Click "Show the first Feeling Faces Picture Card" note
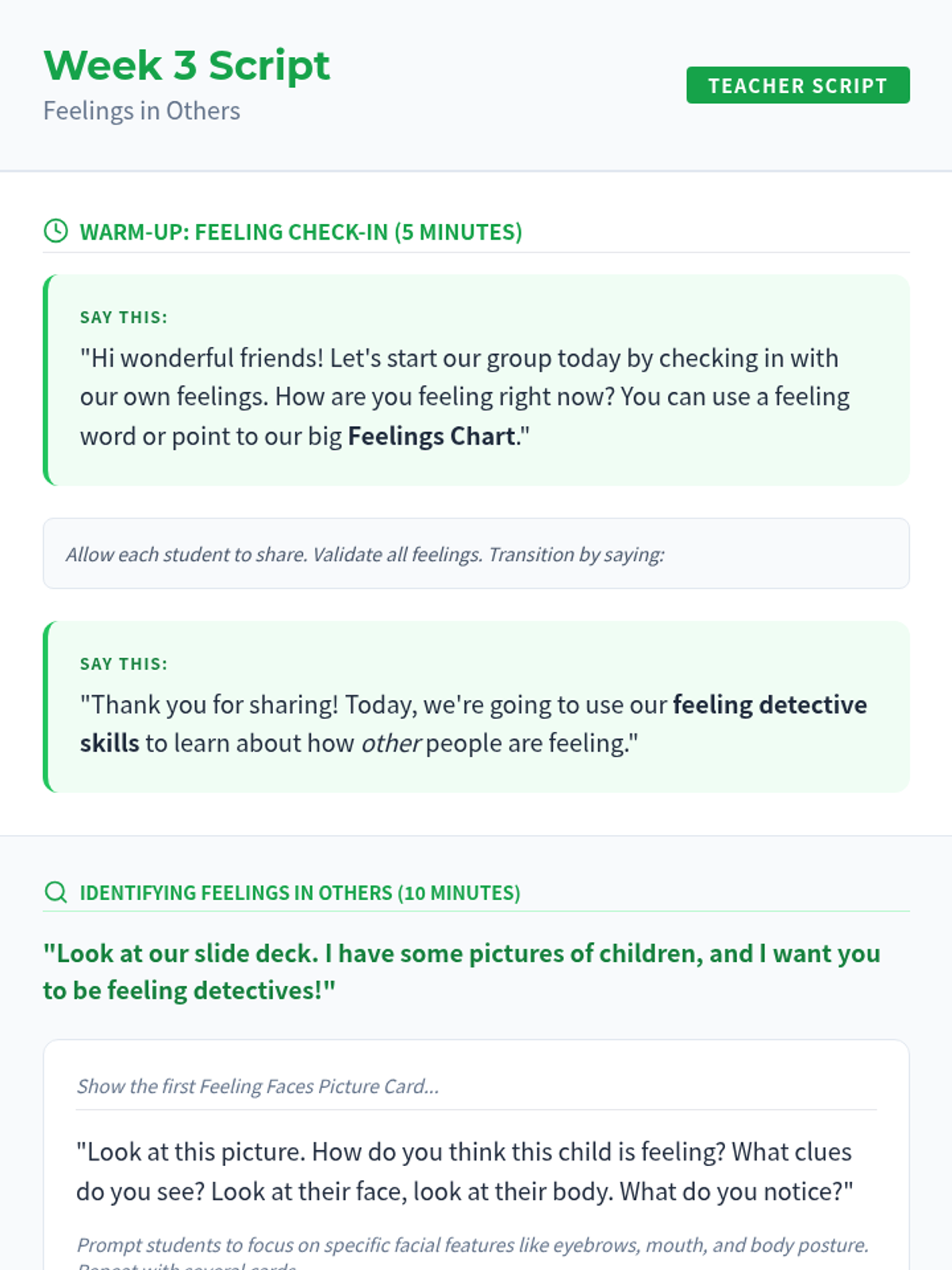The image size is (952, 1270). (258, 1087)
